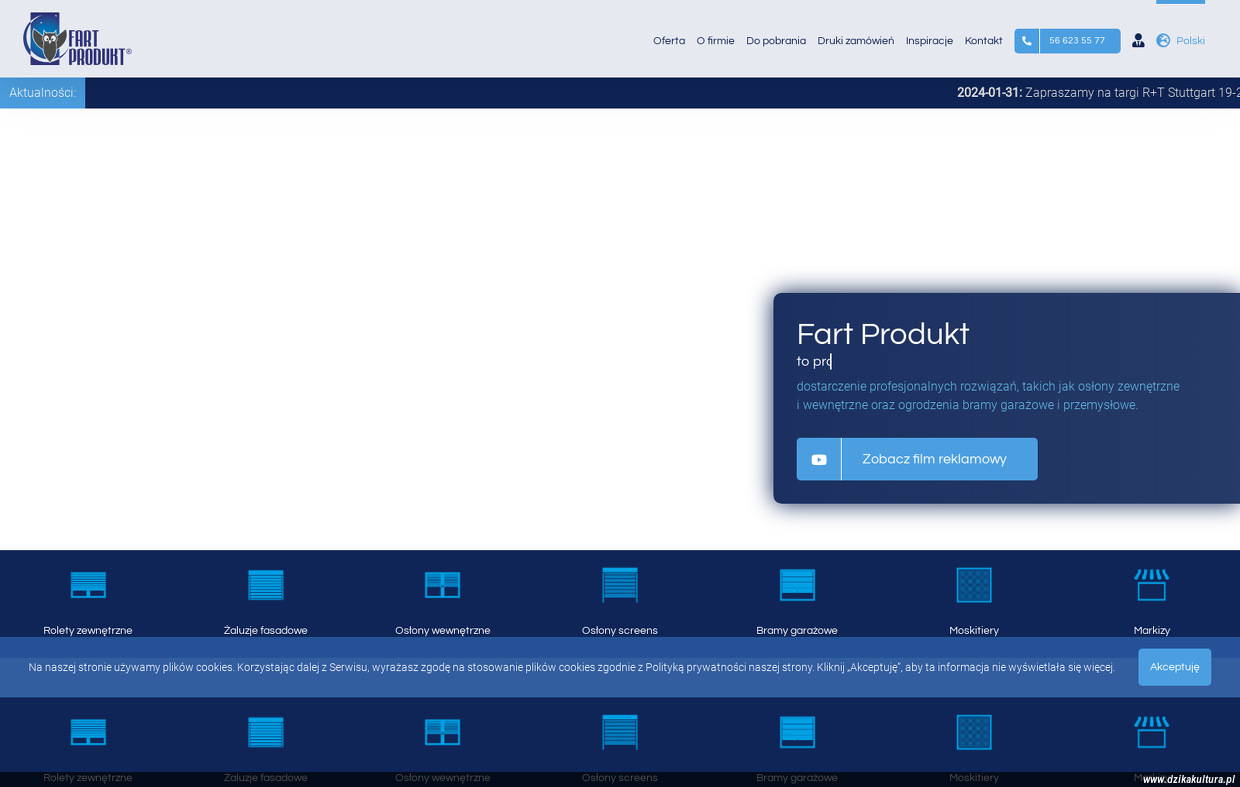This screenshot has width=1240, height=787.
Task: Click top-row Osłony screens icon
Action: coord(620,585)
